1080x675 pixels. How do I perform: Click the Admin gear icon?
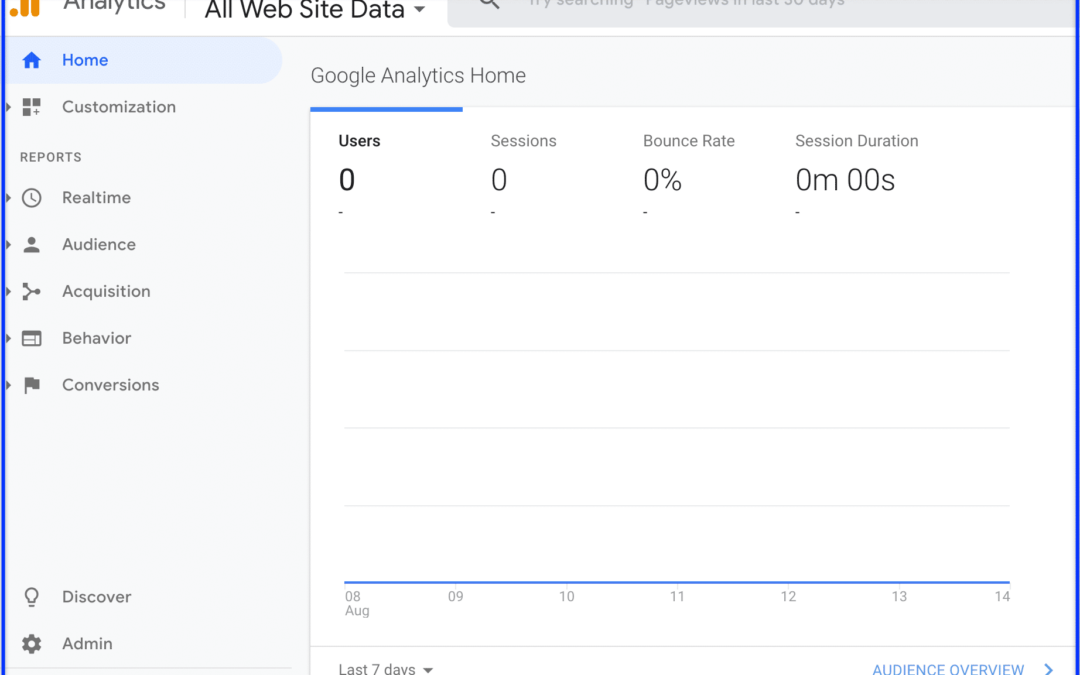point(32,644)
